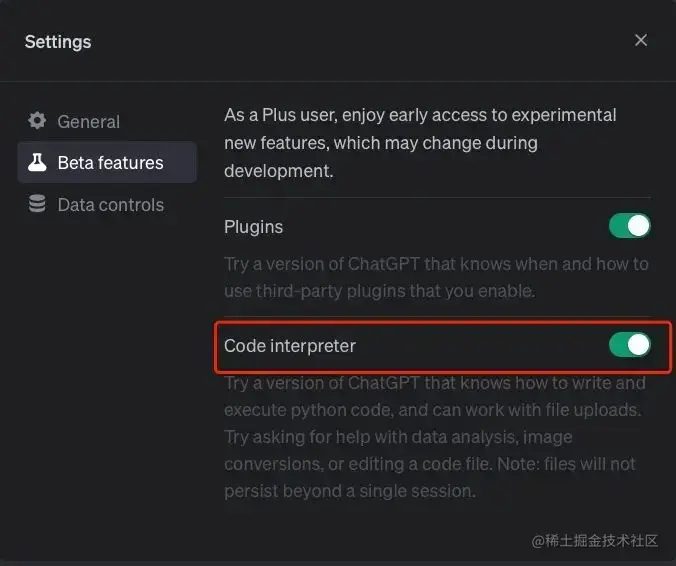This screenshot has width=676, height=566.
Task: Click the Data controls database icon
Action: (x=37, y=204)
